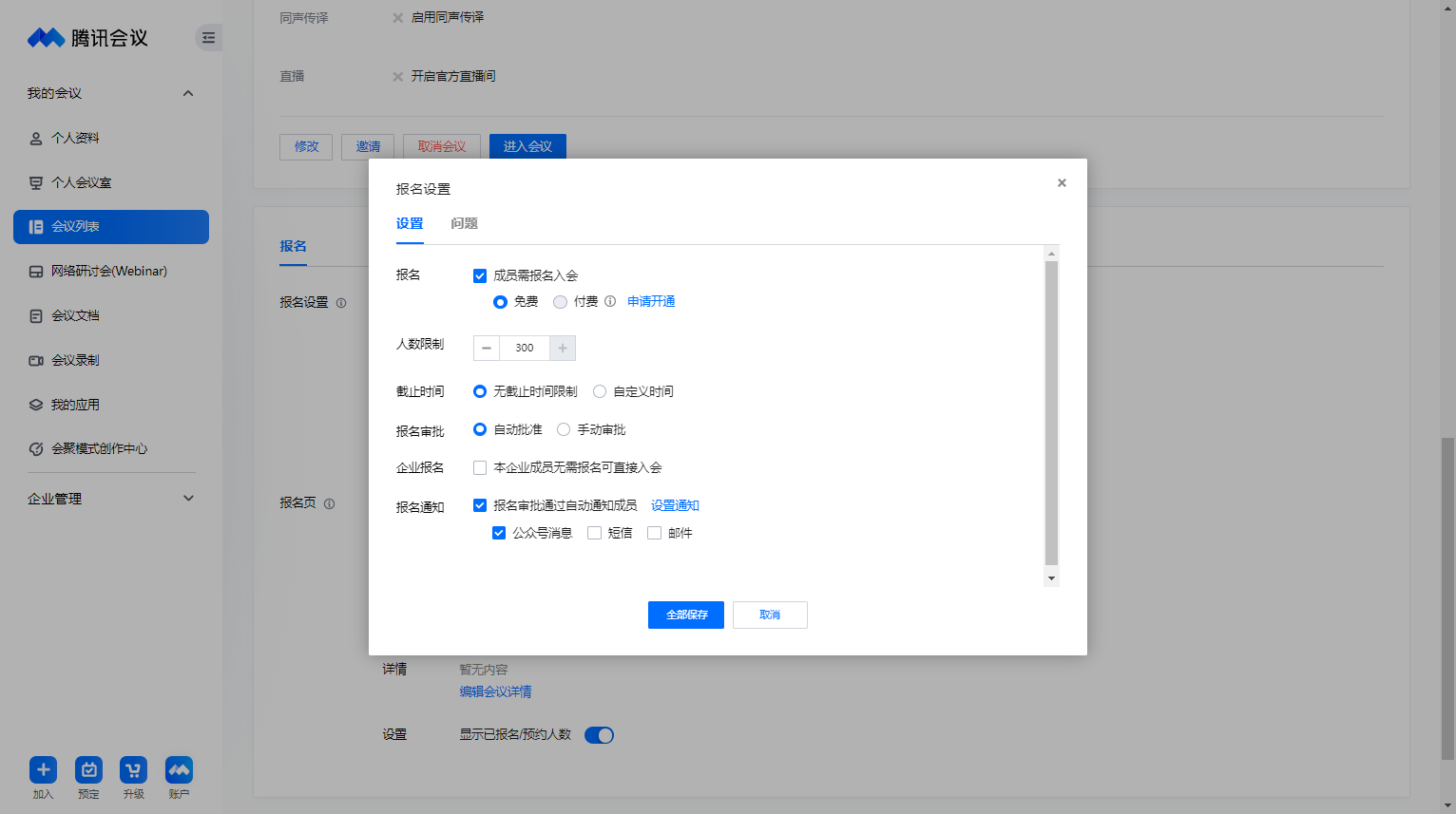
Task: Switch to the 问题 tab
Action: pyautogui.click(x=464, y=223)
